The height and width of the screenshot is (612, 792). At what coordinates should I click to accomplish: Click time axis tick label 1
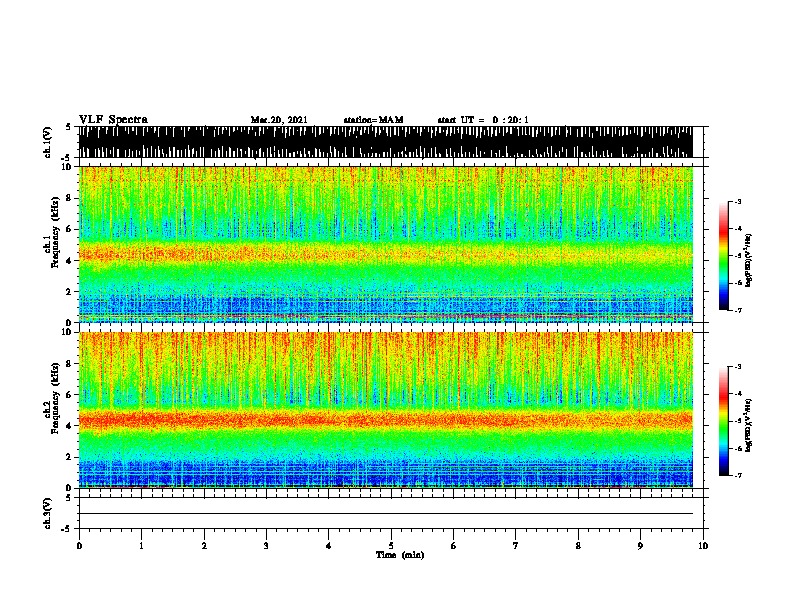[x=141, y=546]
